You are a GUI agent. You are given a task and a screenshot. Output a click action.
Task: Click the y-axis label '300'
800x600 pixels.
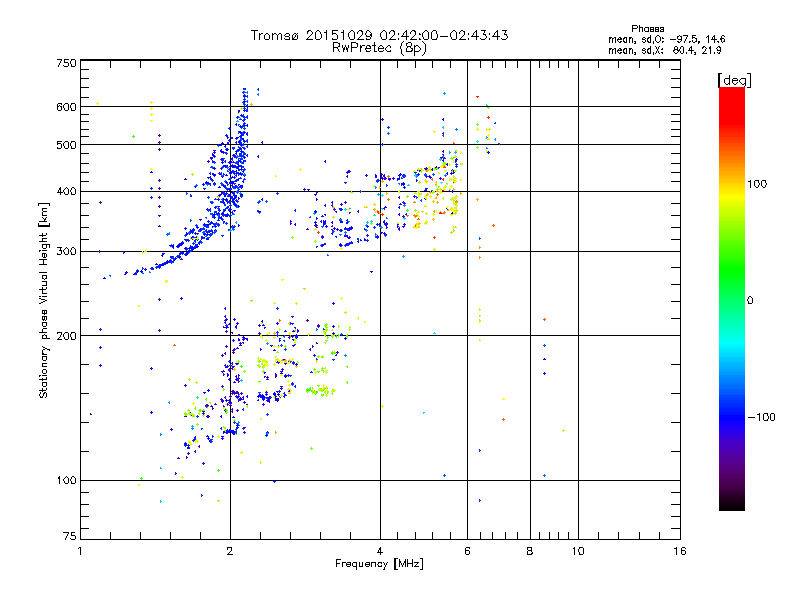click(x=66, y=251)
